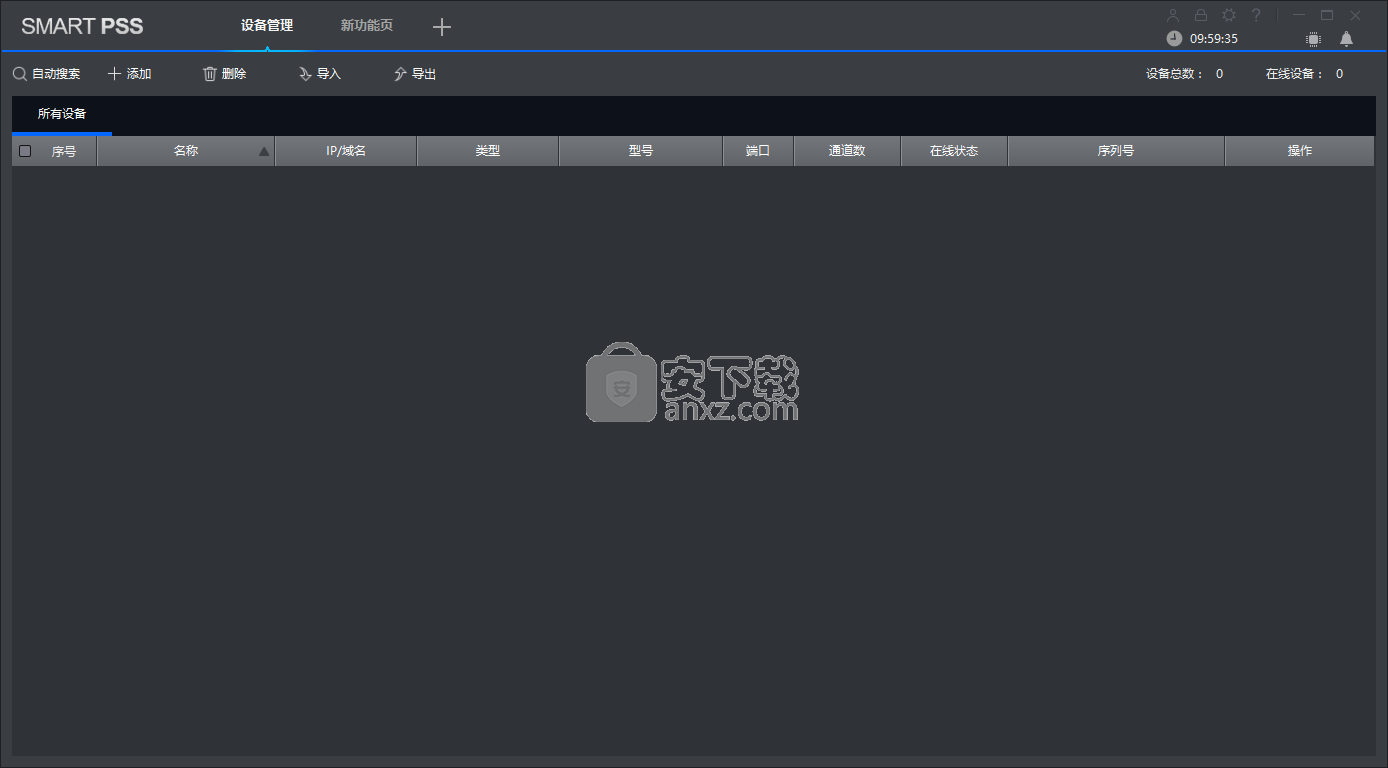1388x768 pixels.
Task: Lock the screen with the padlock icon
Action: pyautogui.click(x=1201, y=15)
